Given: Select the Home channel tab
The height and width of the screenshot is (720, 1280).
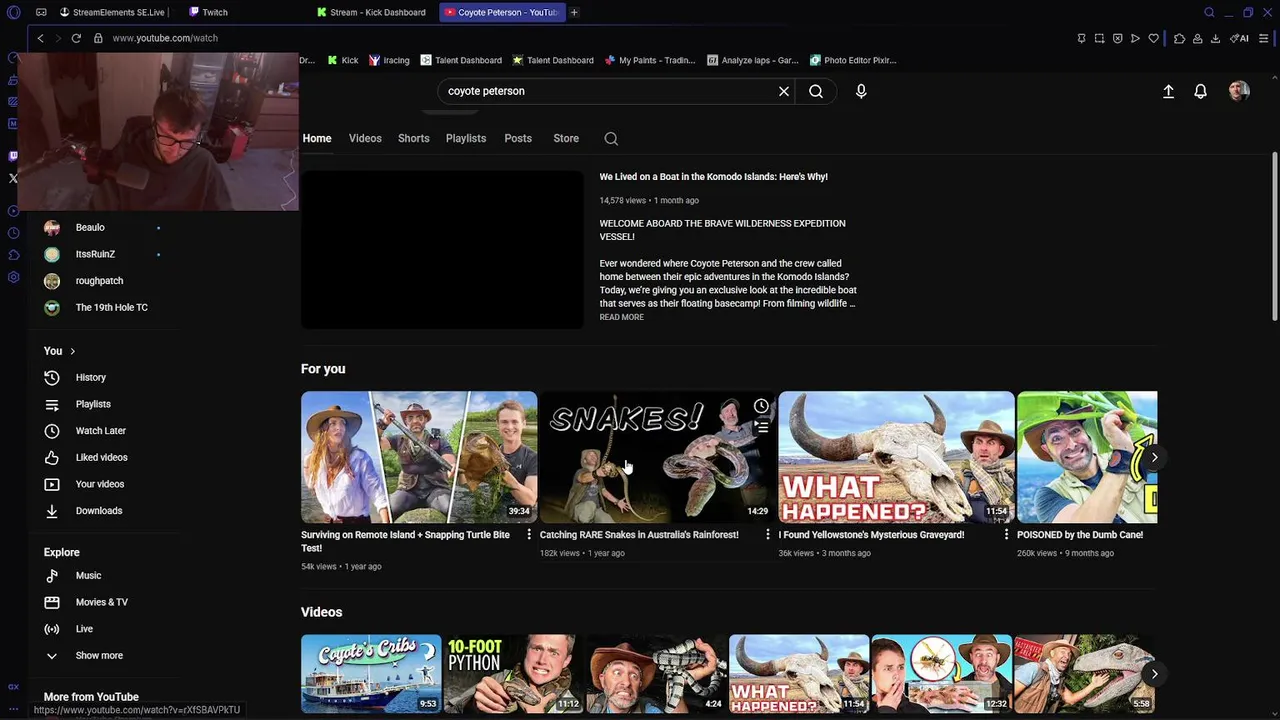Looking at the screenshot, I should tap(317, 139).
